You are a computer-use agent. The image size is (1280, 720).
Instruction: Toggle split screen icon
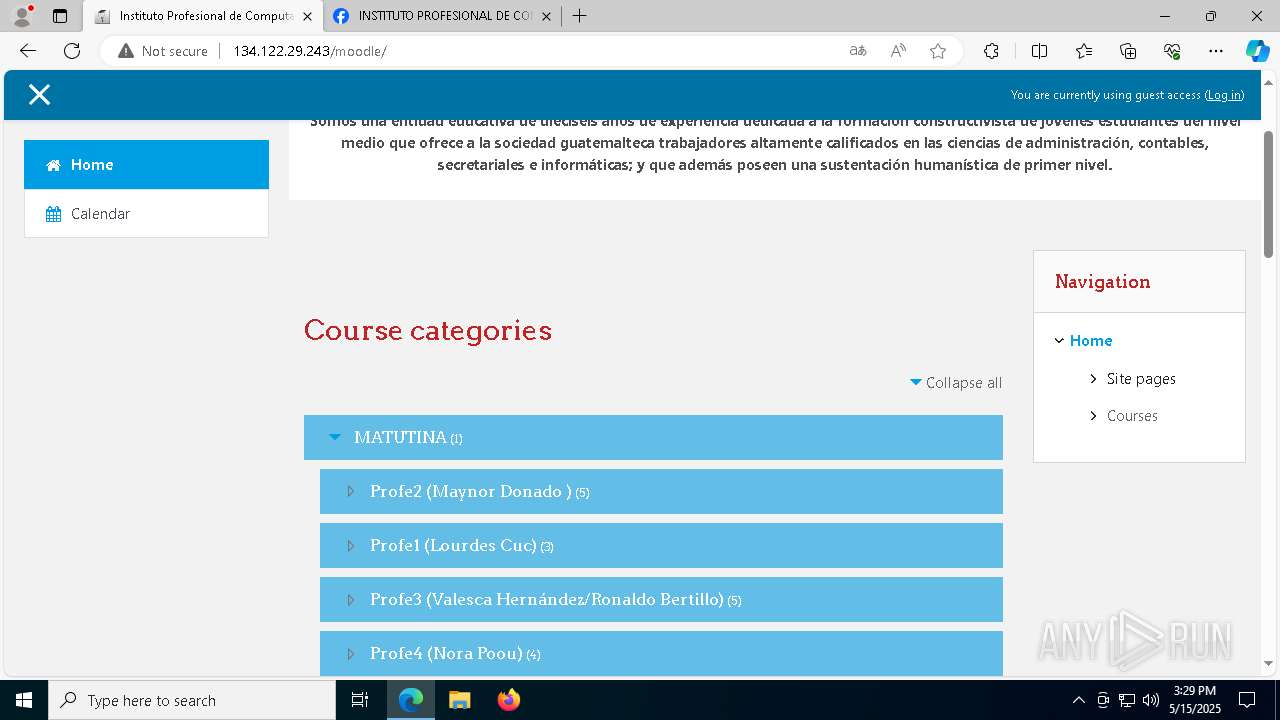(x=1039, y=51)
